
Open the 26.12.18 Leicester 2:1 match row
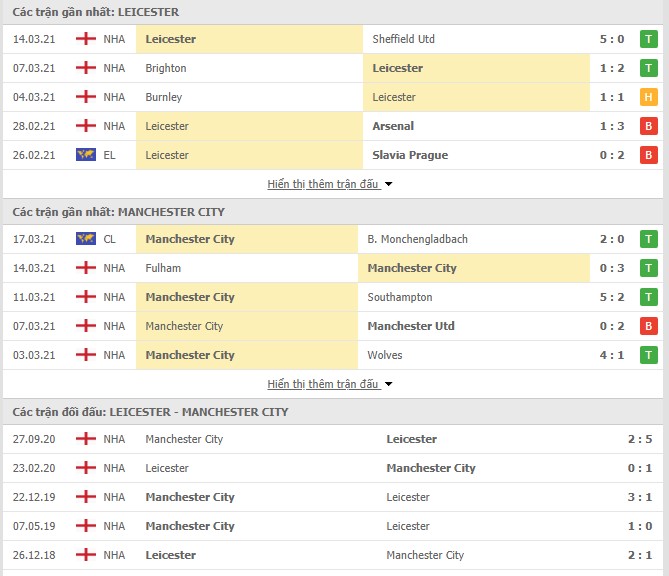pos(333,555)
